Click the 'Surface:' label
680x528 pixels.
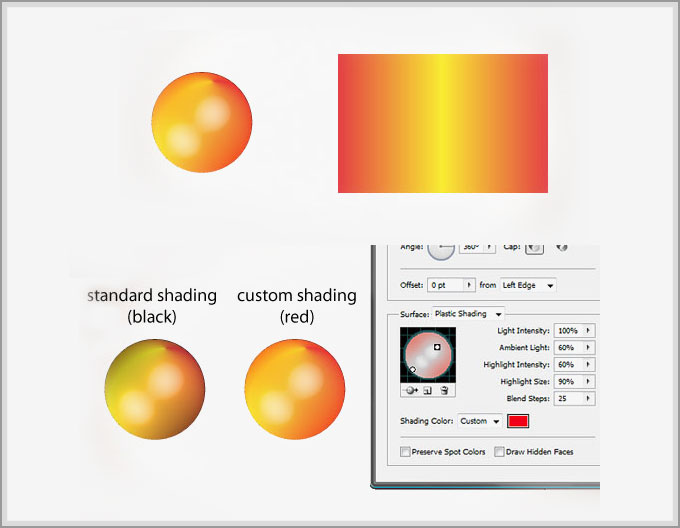[415, 314]
